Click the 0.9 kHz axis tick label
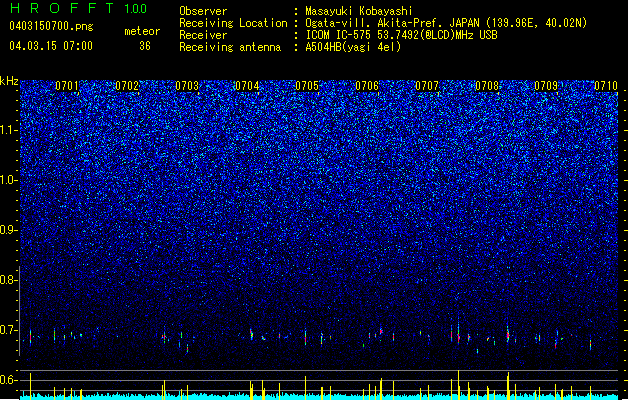 coord(8,230)
